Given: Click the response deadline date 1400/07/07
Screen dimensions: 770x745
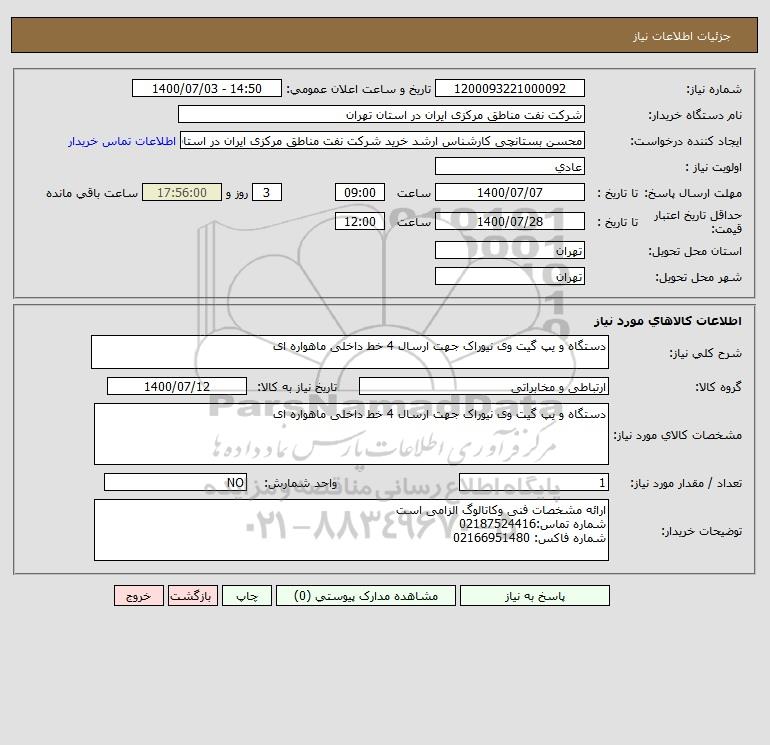Looking at the screenshot, I should (x=510, y=193).
